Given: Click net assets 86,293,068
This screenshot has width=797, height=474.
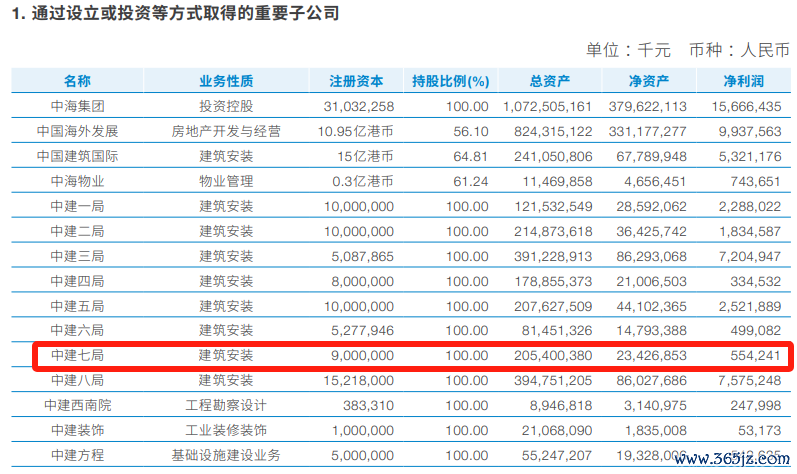Looking at the screenshot, I should pyautogui.click(x=652, y=256).
